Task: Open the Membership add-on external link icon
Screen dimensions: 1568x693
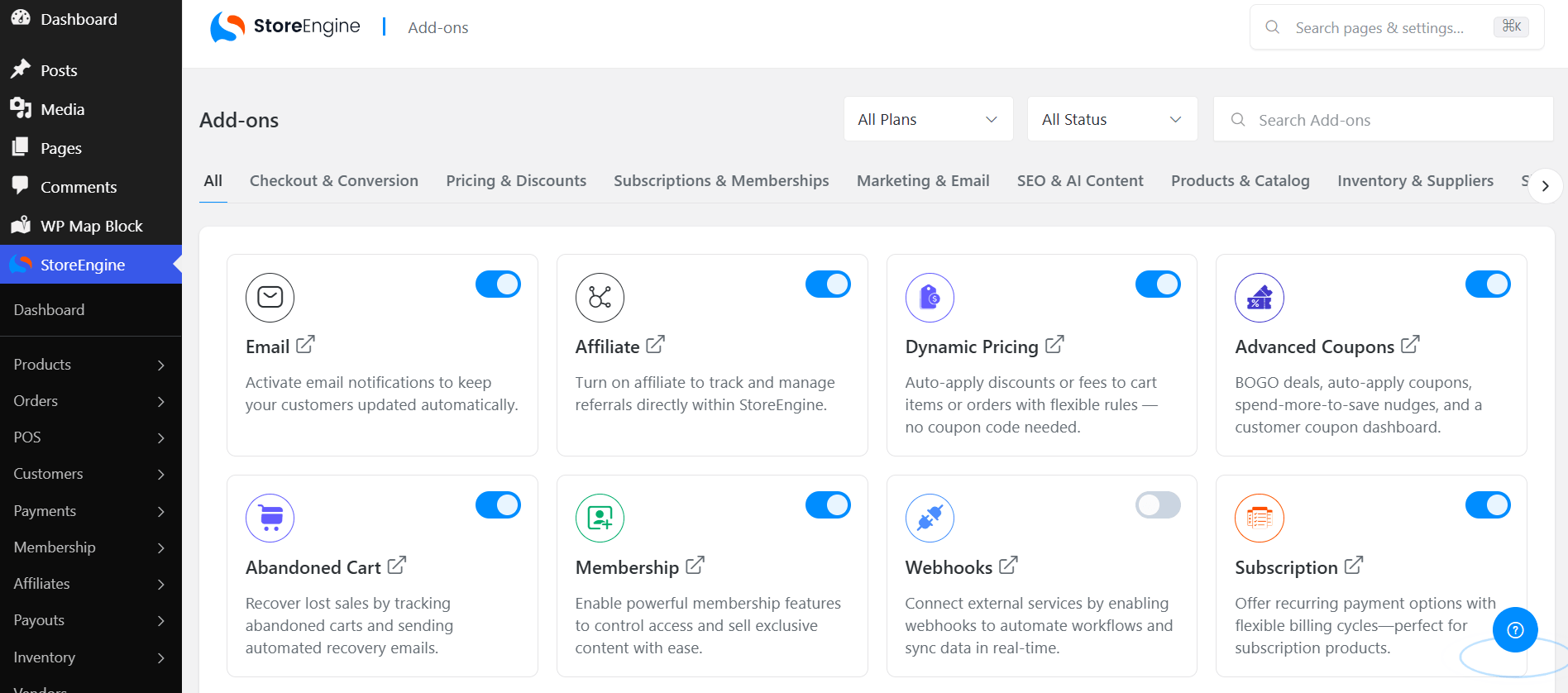Action: (695, 566)
